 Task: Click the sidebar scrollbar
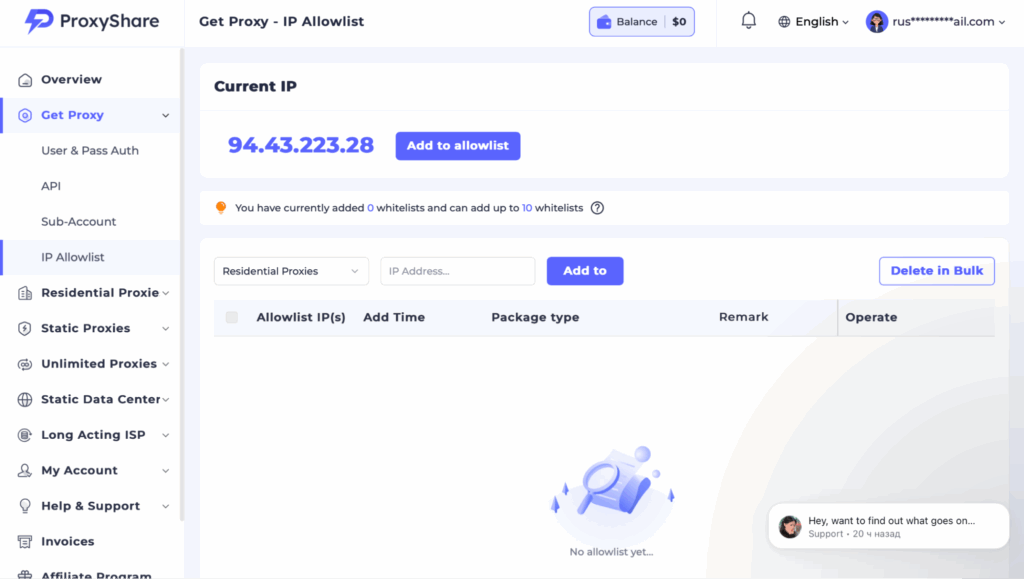[182, 284]
